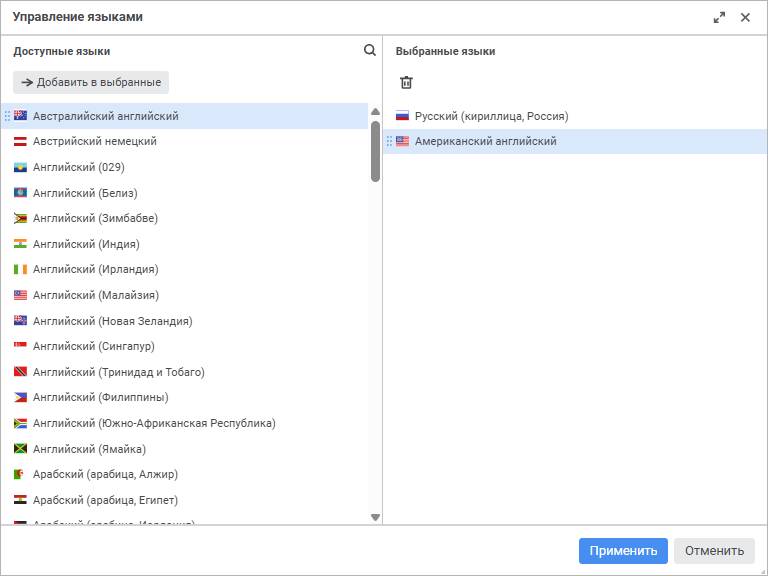
Task: Click the trash icon to remove selected language
Action: (406, 82)
